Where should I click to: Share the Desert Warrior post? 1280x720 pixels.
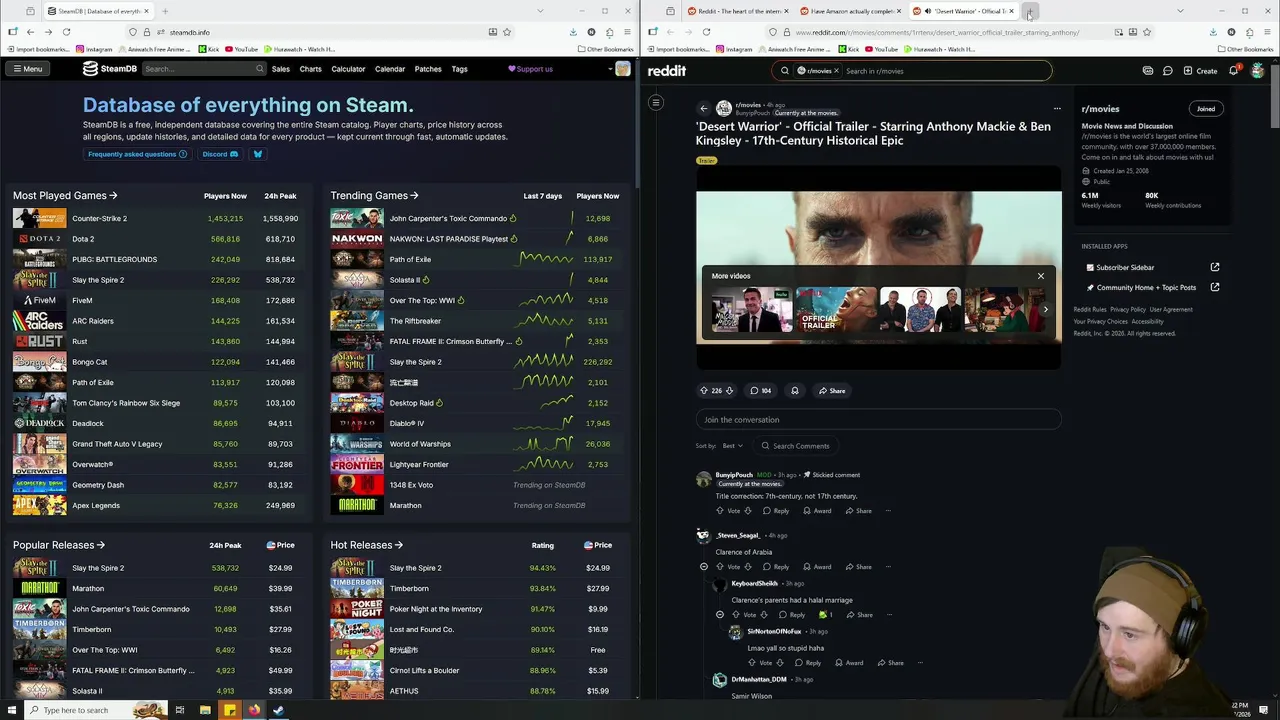pos(832,391)
